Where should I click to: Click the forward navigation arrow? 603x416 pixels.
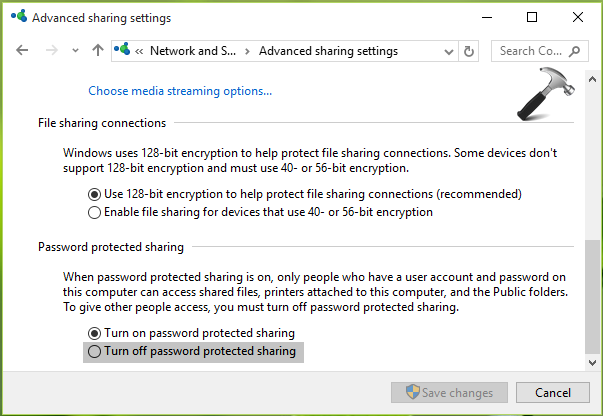click(50, 50)
